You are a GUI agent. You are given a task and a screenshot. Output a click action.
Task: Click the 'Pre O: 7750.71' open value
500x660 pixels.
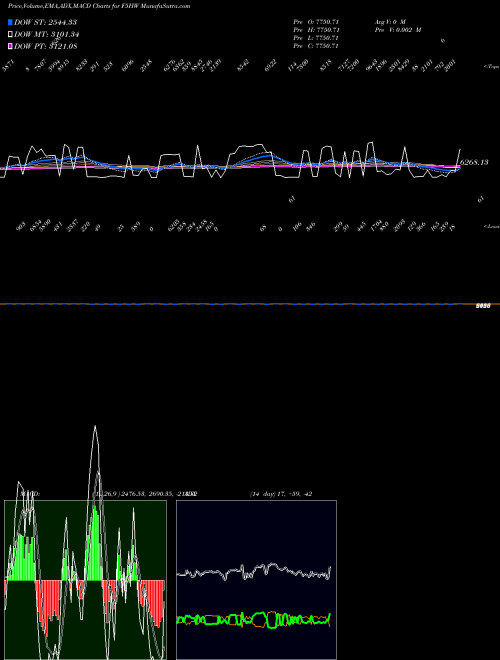click(316, 22)
